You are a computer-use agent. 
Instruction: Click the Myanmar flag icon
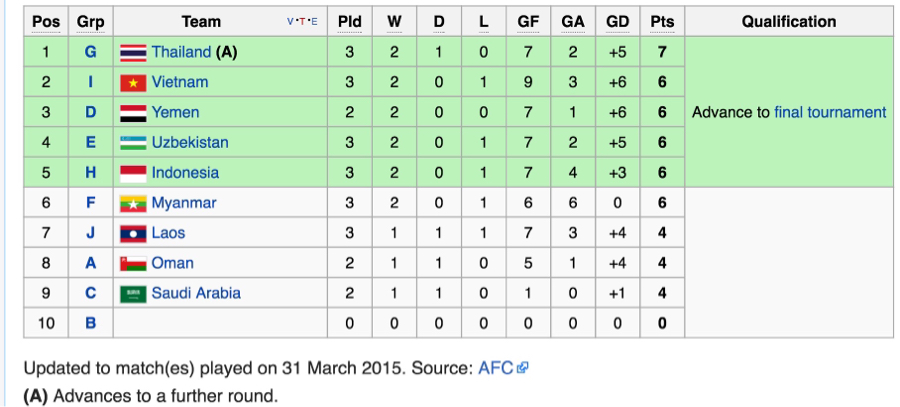coord(133,203)
